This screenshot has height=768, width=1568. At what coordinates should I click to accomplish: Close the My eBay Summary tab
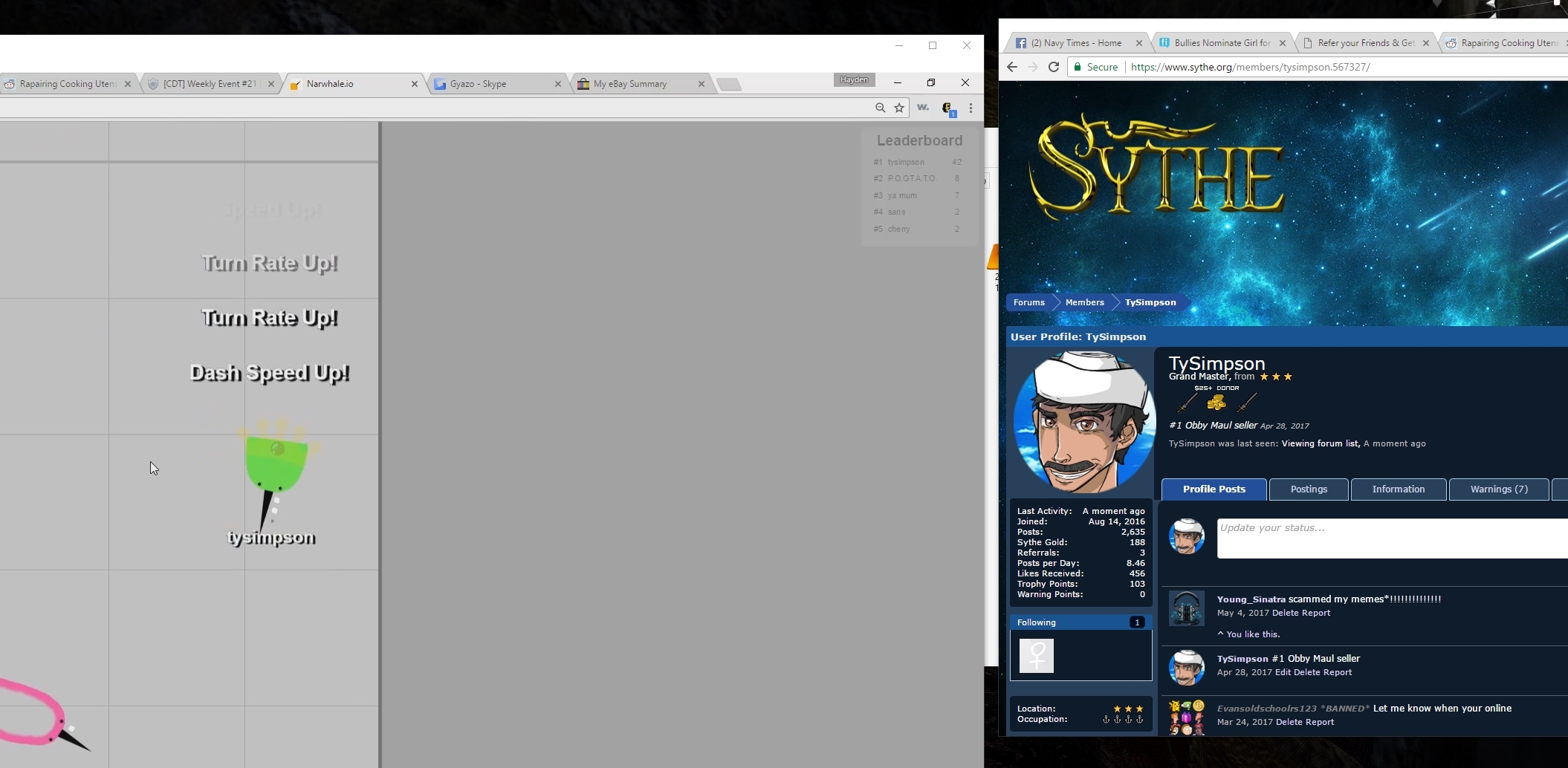pyautogui.click(x=702, y=84)
